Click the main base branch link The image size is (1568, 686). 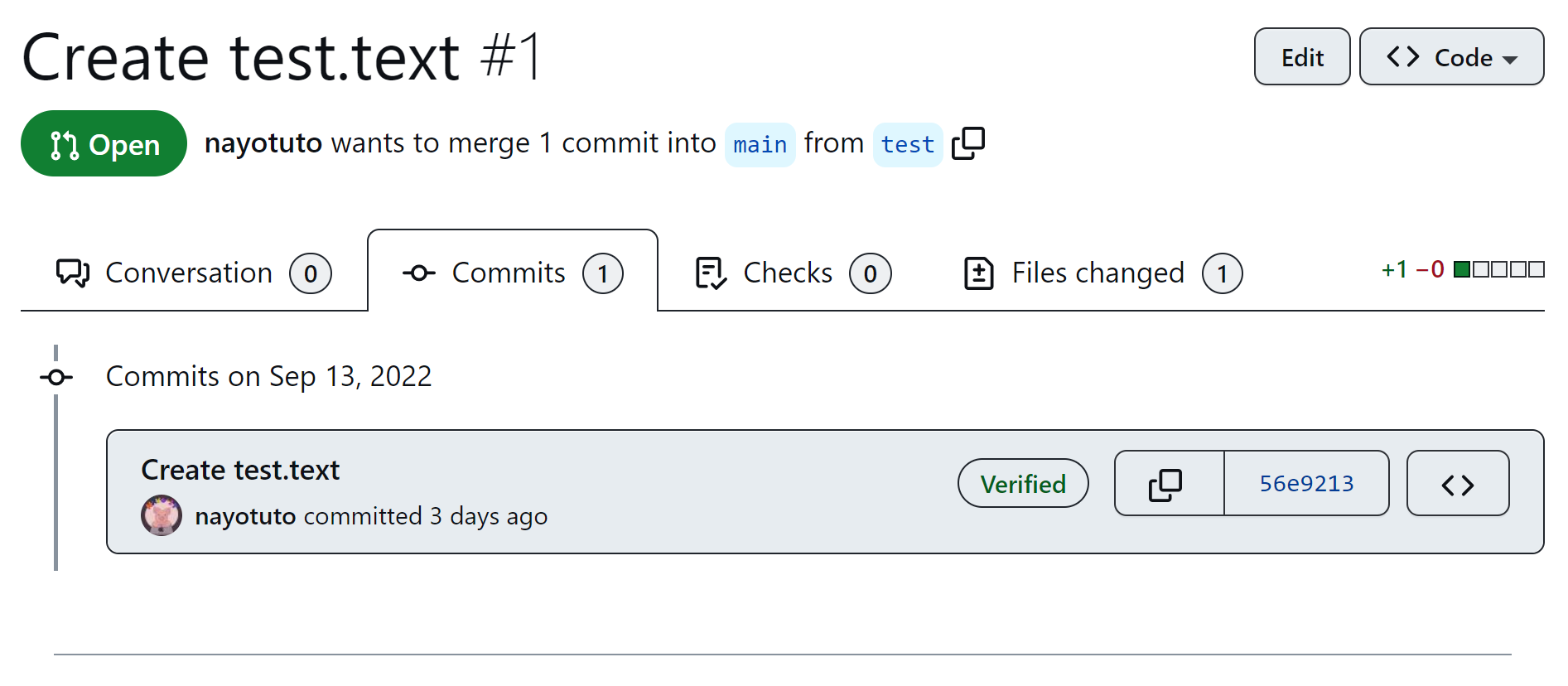[760, 145]
